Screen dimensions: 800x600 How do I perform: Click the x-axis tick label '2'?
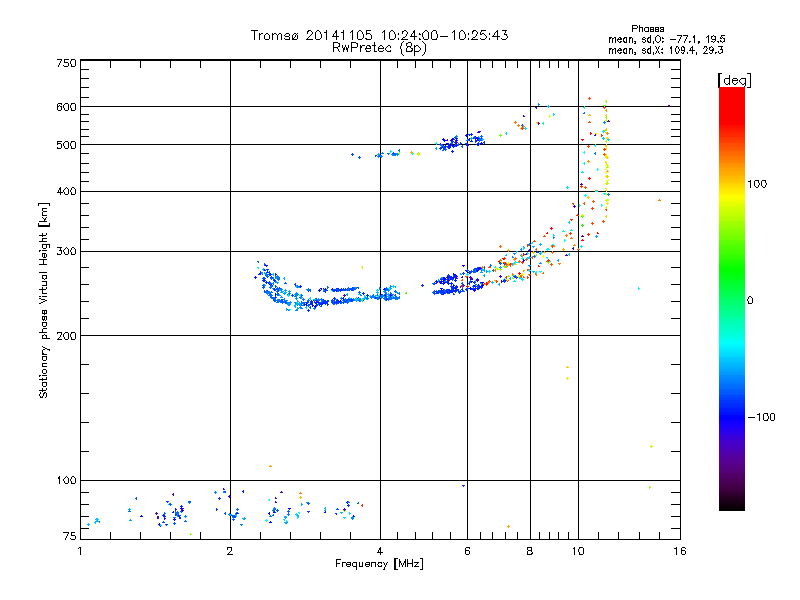pyautogui.click(x=230, y=551)
